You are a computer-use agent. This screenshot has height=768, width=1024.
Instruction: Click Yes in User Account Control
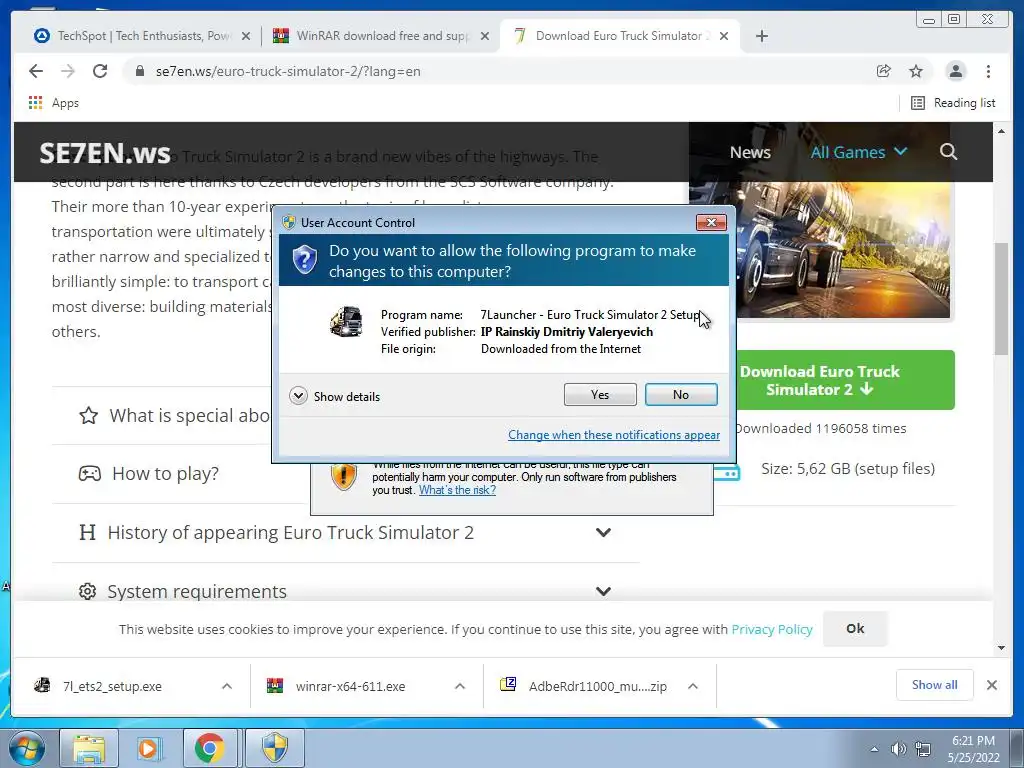(600, 394)
